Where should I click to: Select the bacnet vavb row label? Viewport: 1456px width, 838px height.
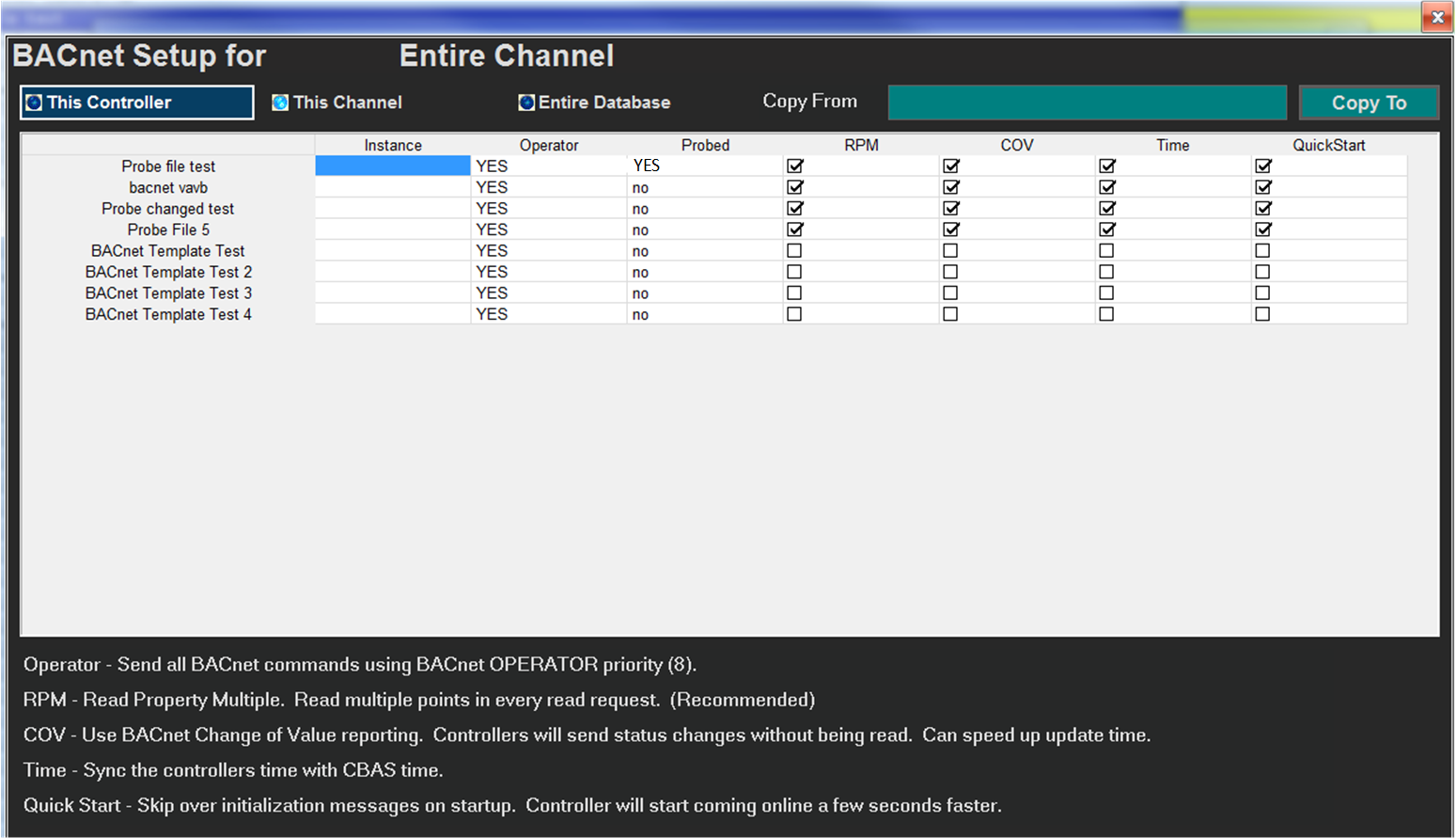coord(168,187)
